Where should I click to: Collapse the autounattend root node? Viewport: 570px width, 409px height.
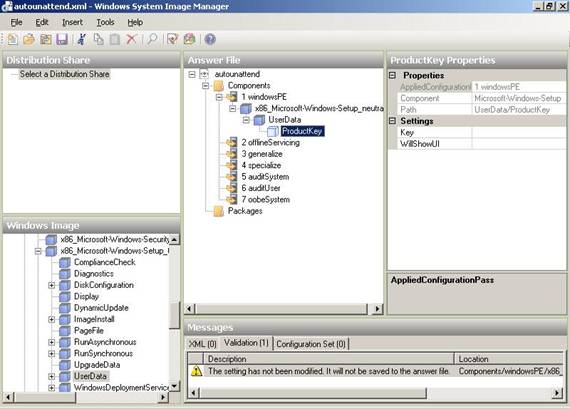[x=192, y=75]
